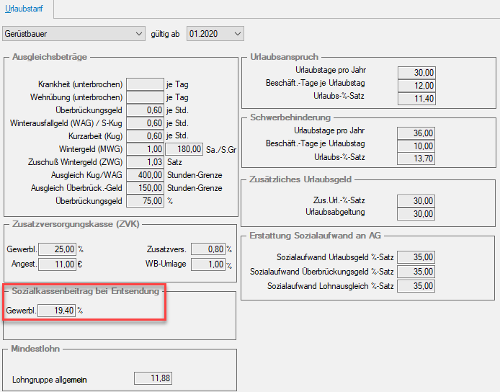Select the WB-Umlage 1,00 field
Viewport: 500px width, 392px height.
[208, 264]
